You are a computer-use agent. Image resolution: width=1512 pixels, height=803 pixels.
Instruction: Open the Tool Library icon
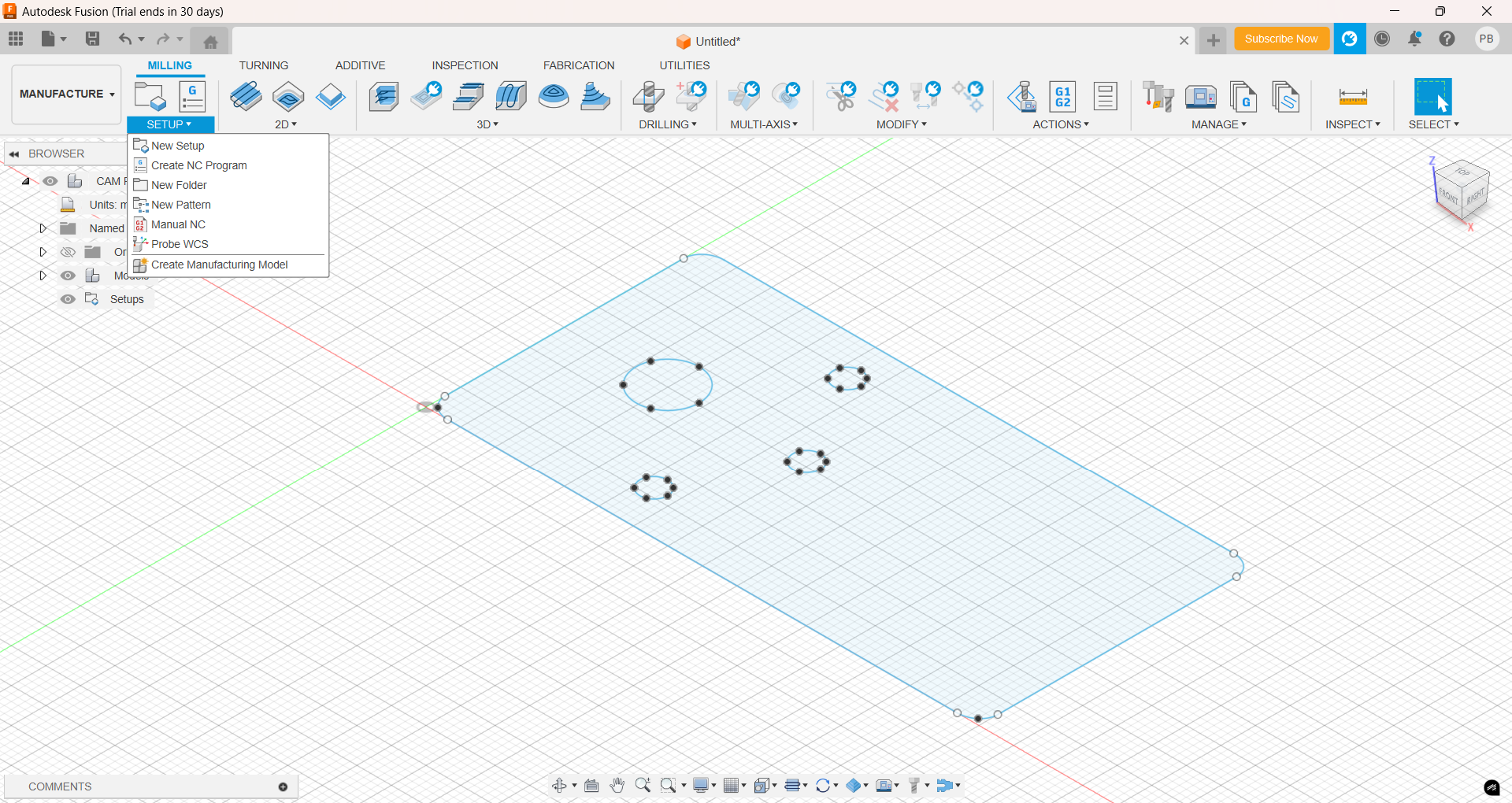pyautogui.click(x=1158, y=96)
